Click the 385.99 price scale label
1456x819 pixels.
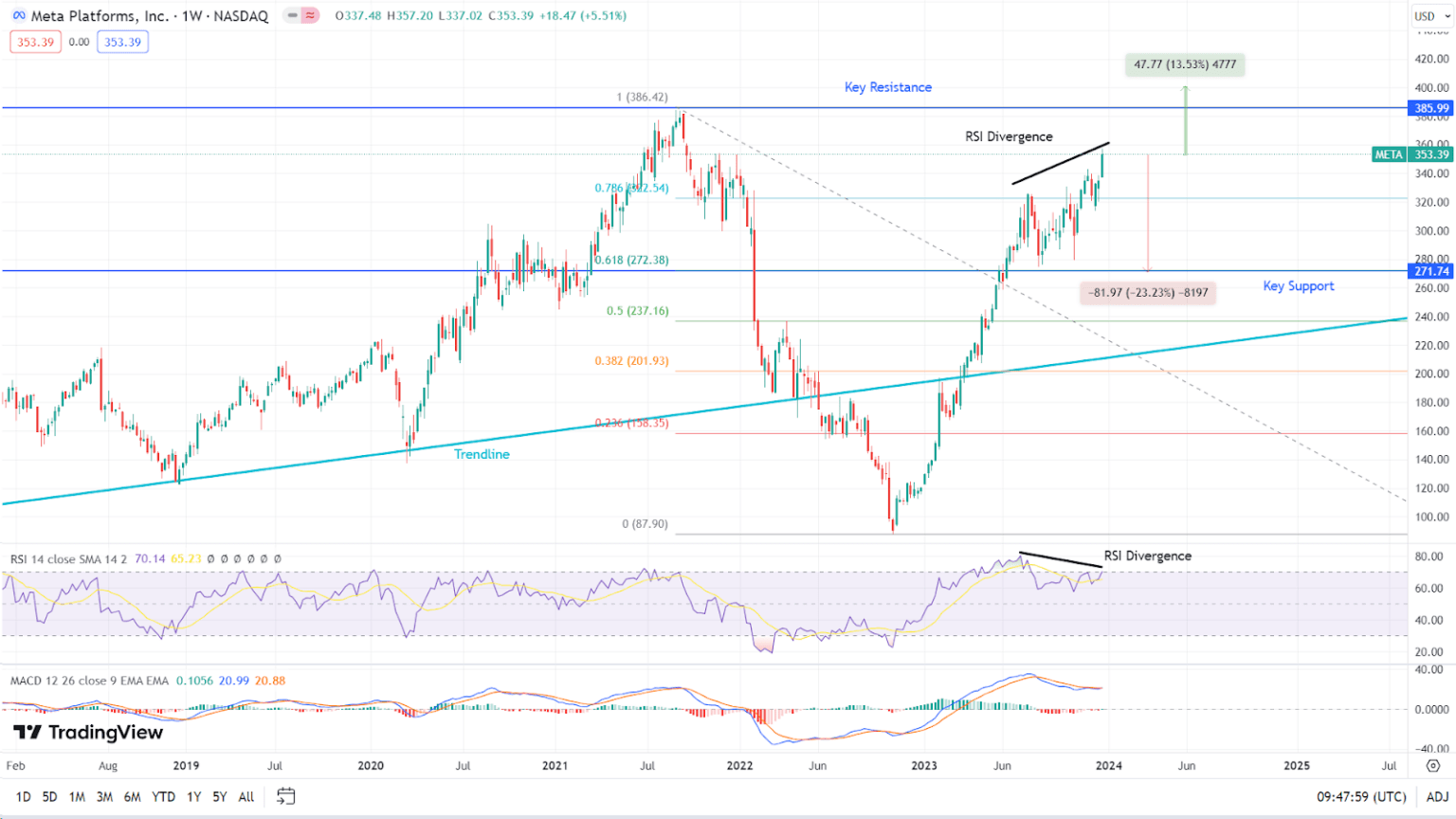(1431, 108)
